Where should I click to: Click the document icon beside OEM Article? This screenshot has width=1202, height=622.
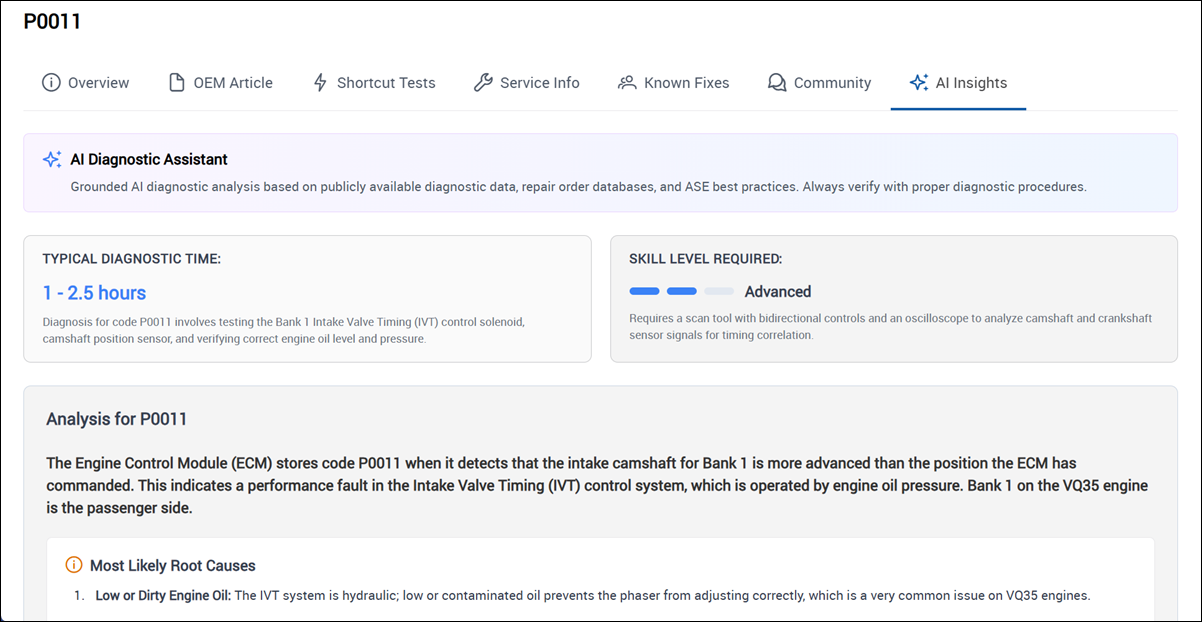coord(177,83)
